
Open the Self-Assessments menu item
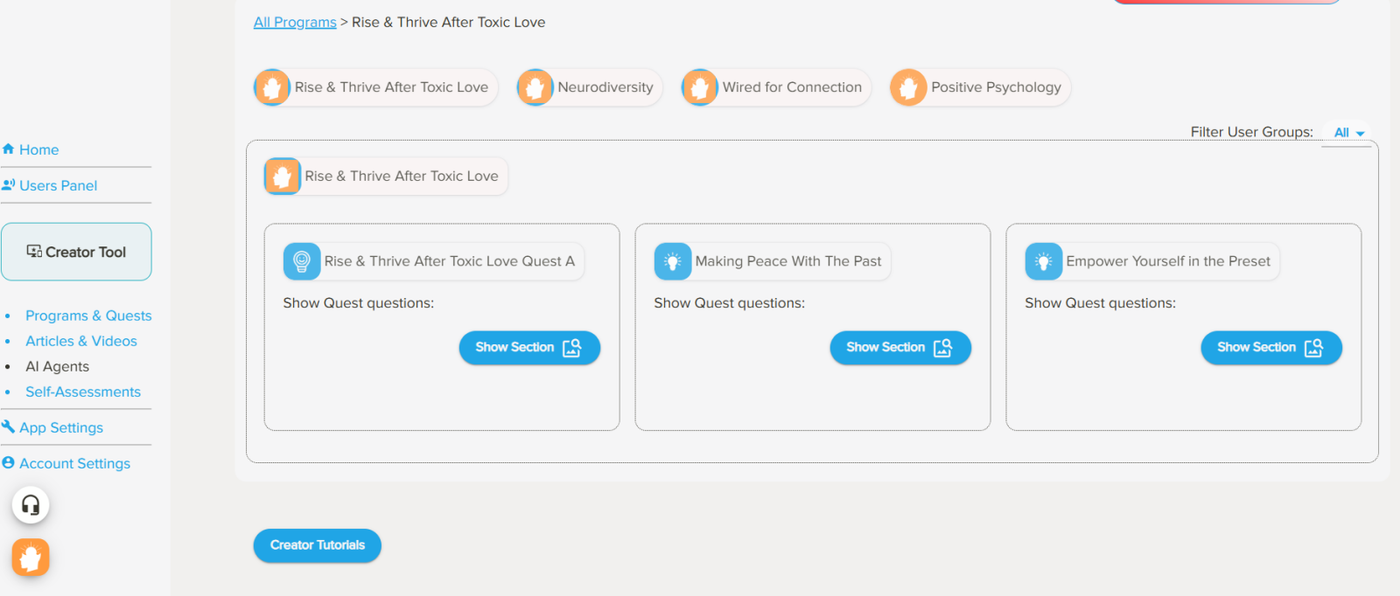[x=83, y=392]
